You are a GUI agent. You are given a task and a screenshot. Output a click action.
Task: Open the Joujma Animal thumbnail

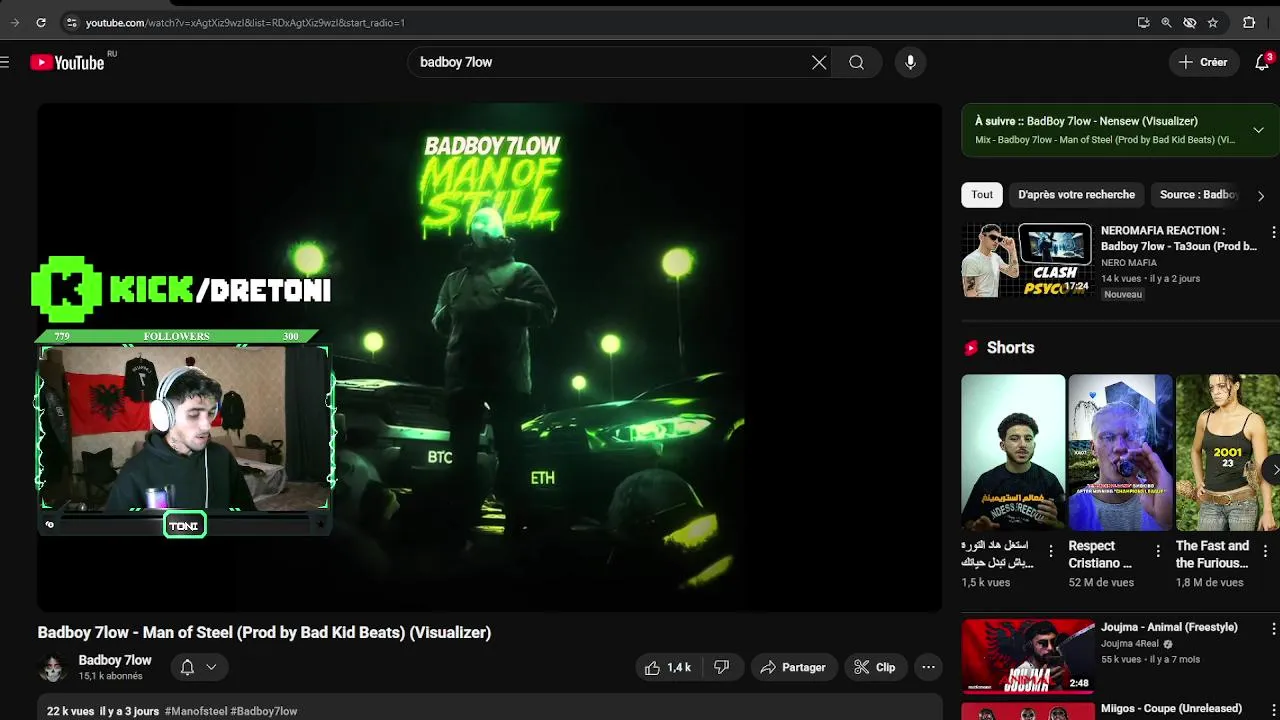click(1028, 656)
